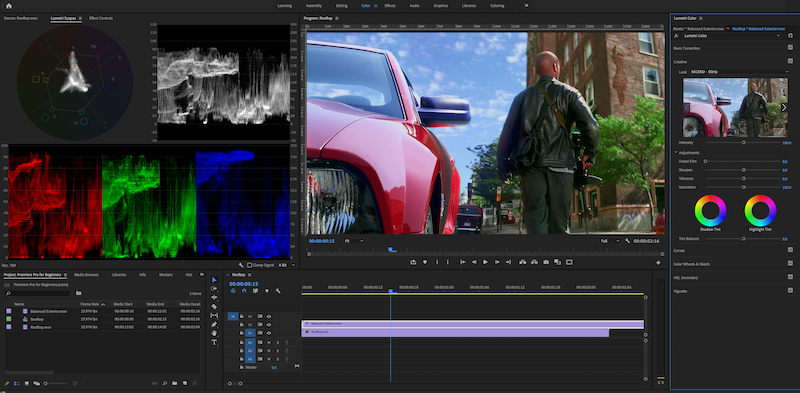The width and height of the screenshot is (800, 393).
Task: Click the Lift button in the Program monitor
Action: [522, 262]
